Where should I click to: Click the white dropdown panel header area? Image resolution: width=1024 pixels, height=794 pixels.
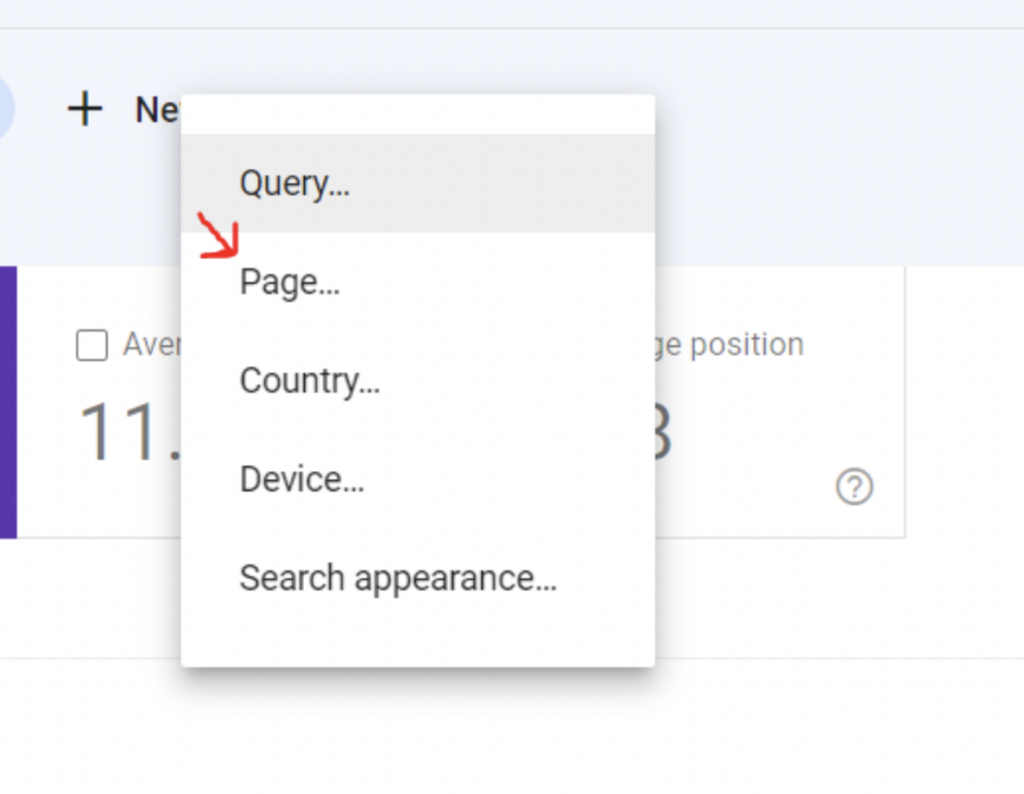[x=418, y=112]
